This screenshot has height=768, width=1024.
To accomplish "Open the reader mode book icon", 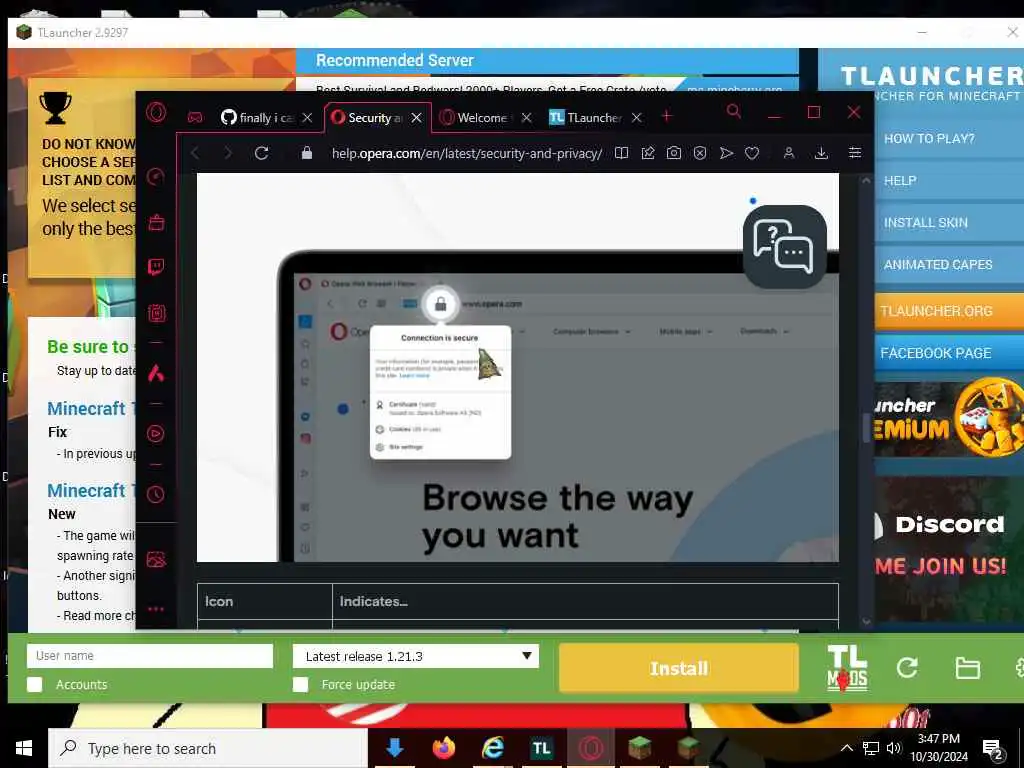I will 622,153.
